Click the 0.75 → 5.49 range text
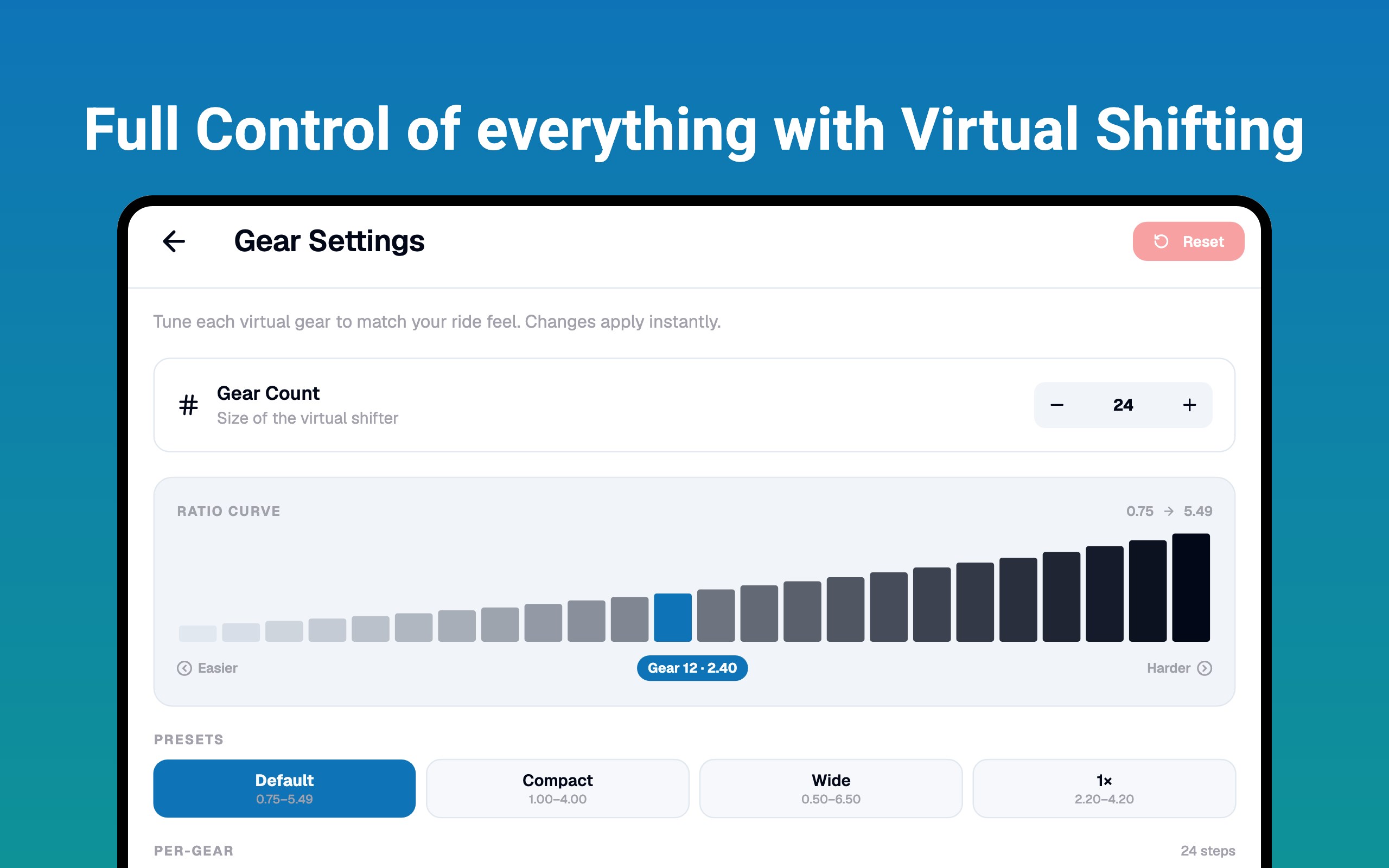1389x868 pixels. [1169, 511]
